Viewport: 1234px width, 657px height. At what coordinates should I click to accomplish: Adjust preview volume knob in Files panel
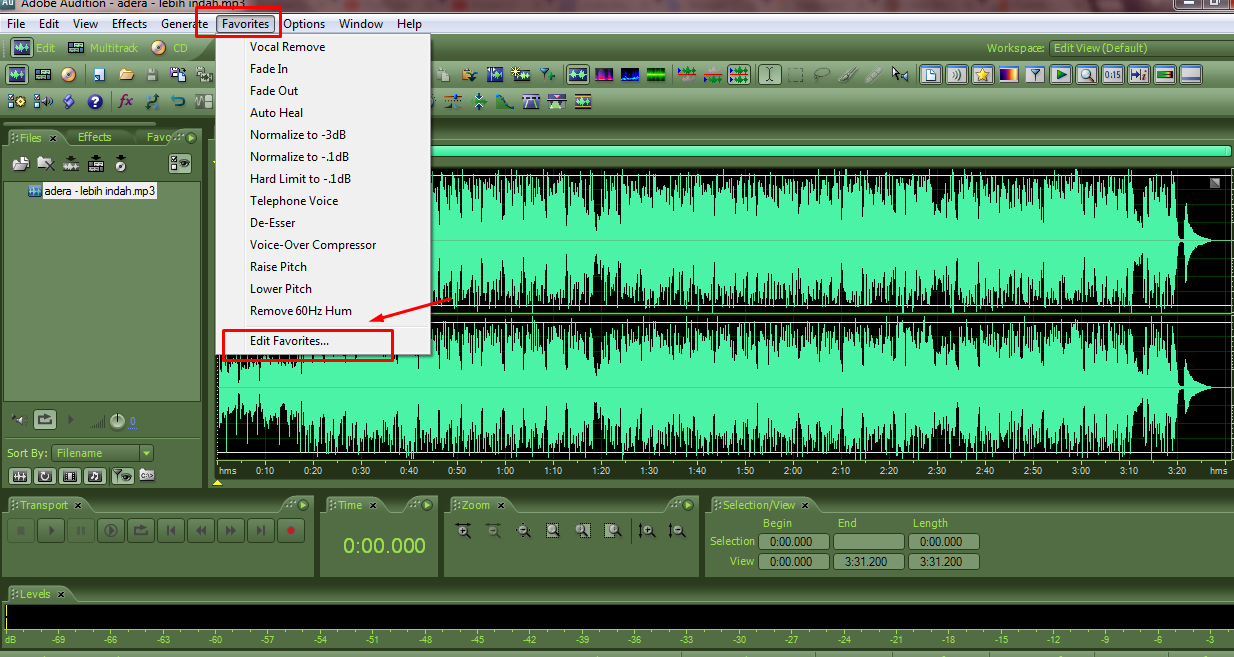117,422
